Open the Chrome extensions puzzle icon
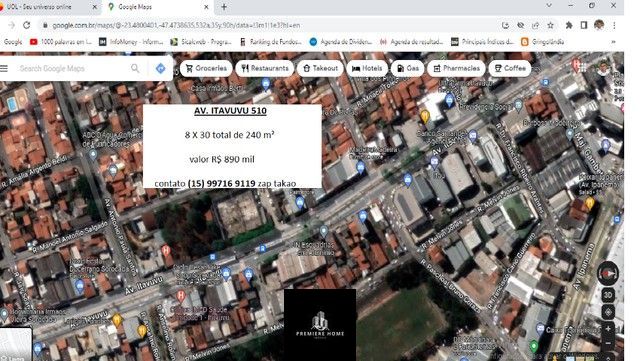 pyautogui.click(x=569, y=25)
